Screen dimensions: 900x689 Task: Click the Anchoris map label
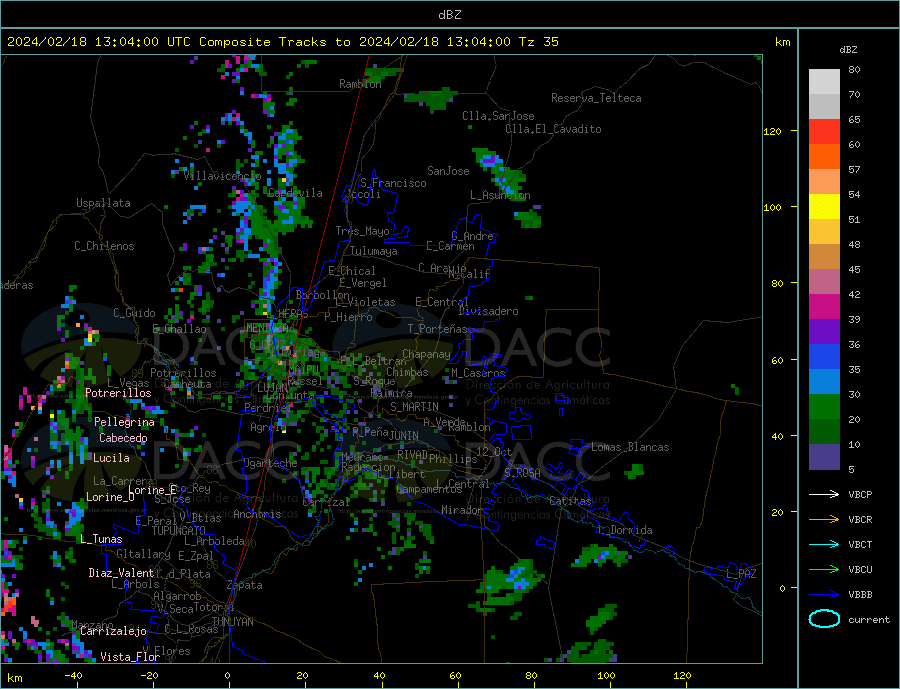[257, 514]
